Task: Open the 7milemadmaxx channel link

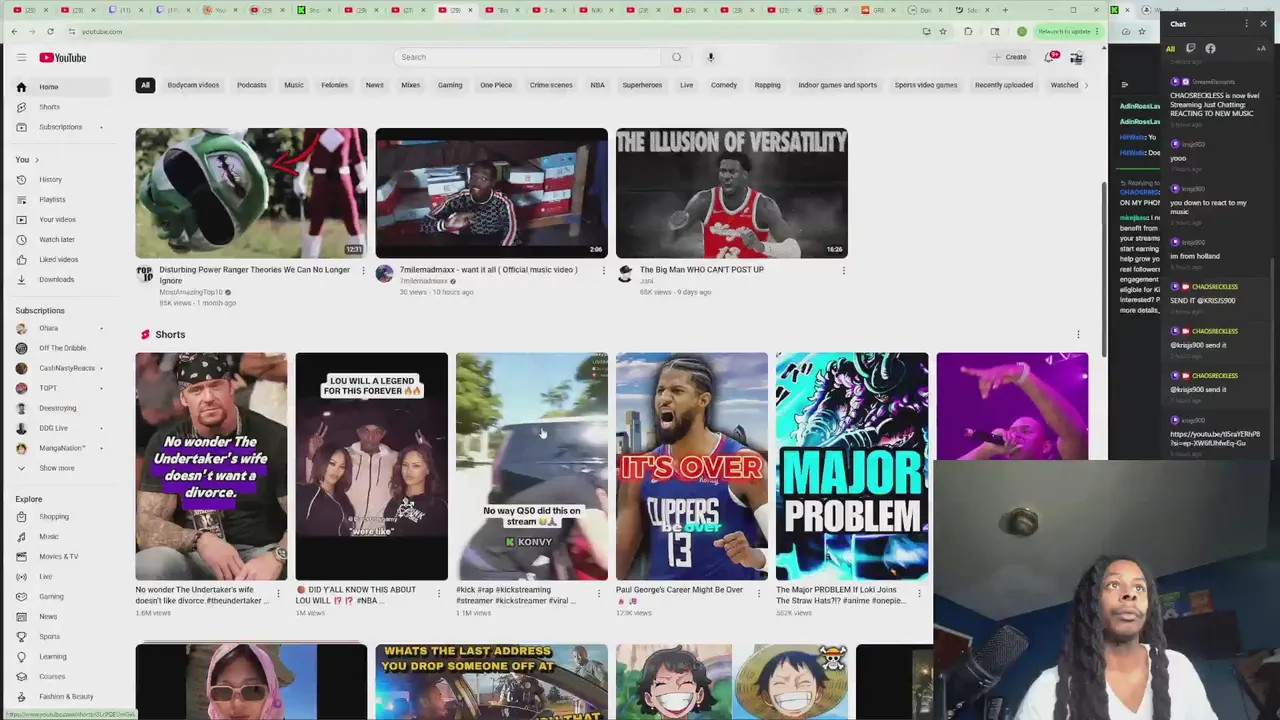Action: pos(423,281)
